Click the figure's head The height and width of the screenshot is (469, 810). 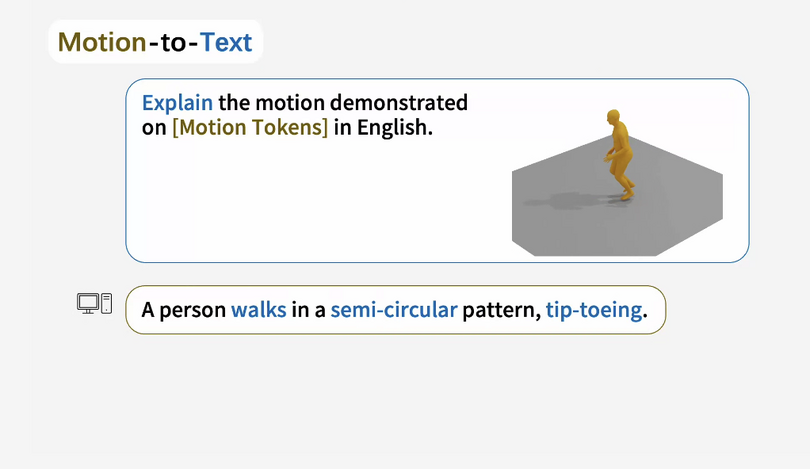coord(613,117)
